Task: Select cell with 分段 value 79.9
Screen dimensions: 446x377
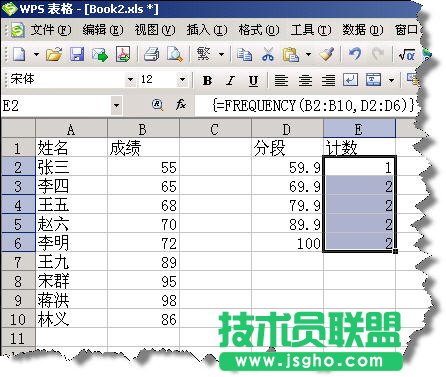Action: [x=287, y=205]
